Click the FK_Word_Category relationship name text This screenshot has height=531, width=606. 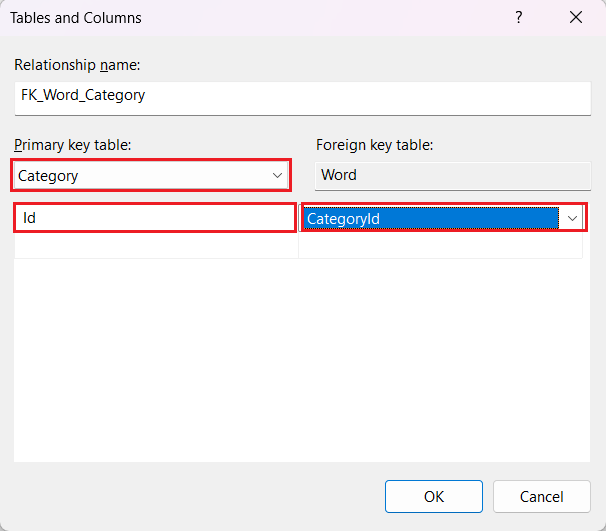pyautogui.click(x=83, y=96)
